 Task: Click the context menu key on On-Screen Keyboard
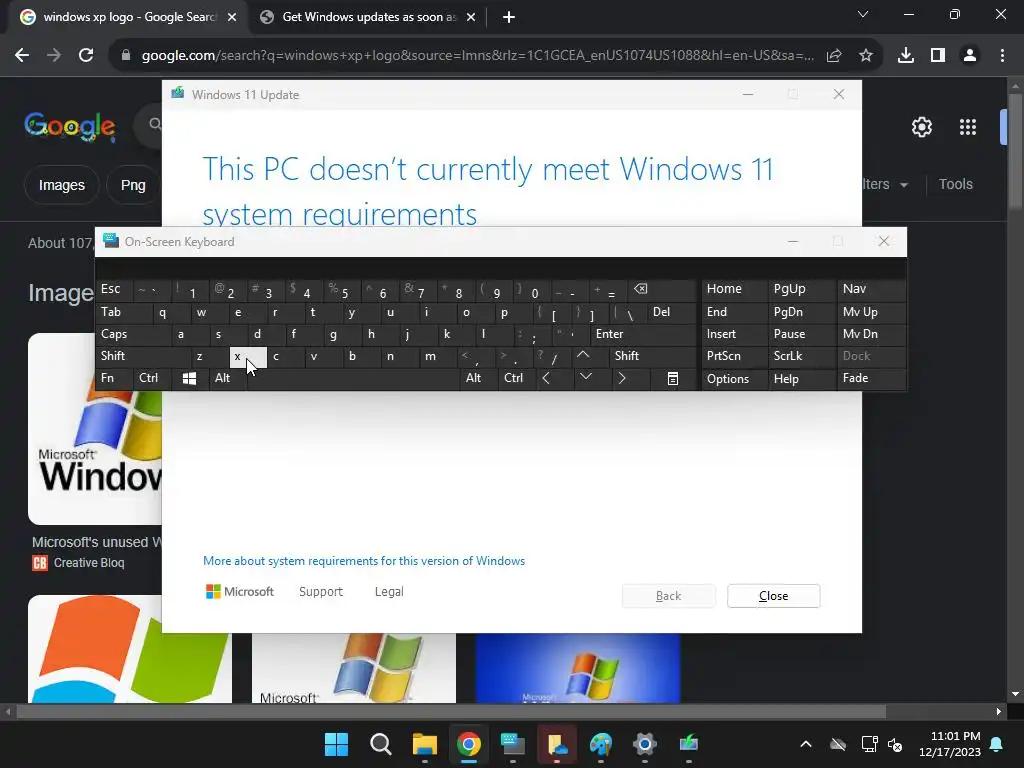coord(673,378)
